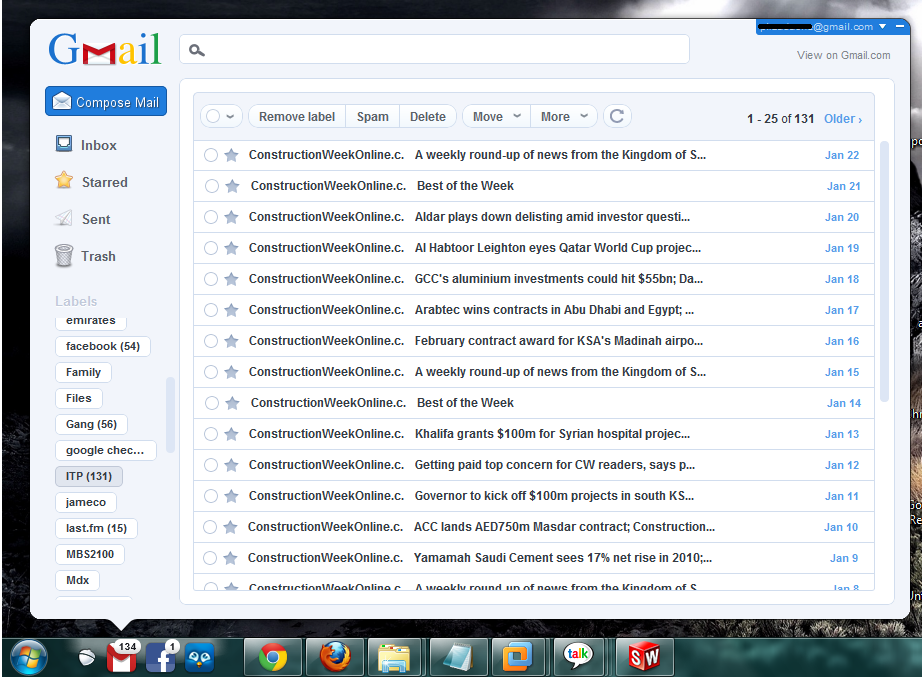
Task: Select the Aldar plays down delisting email
Action: pos(211,217)
